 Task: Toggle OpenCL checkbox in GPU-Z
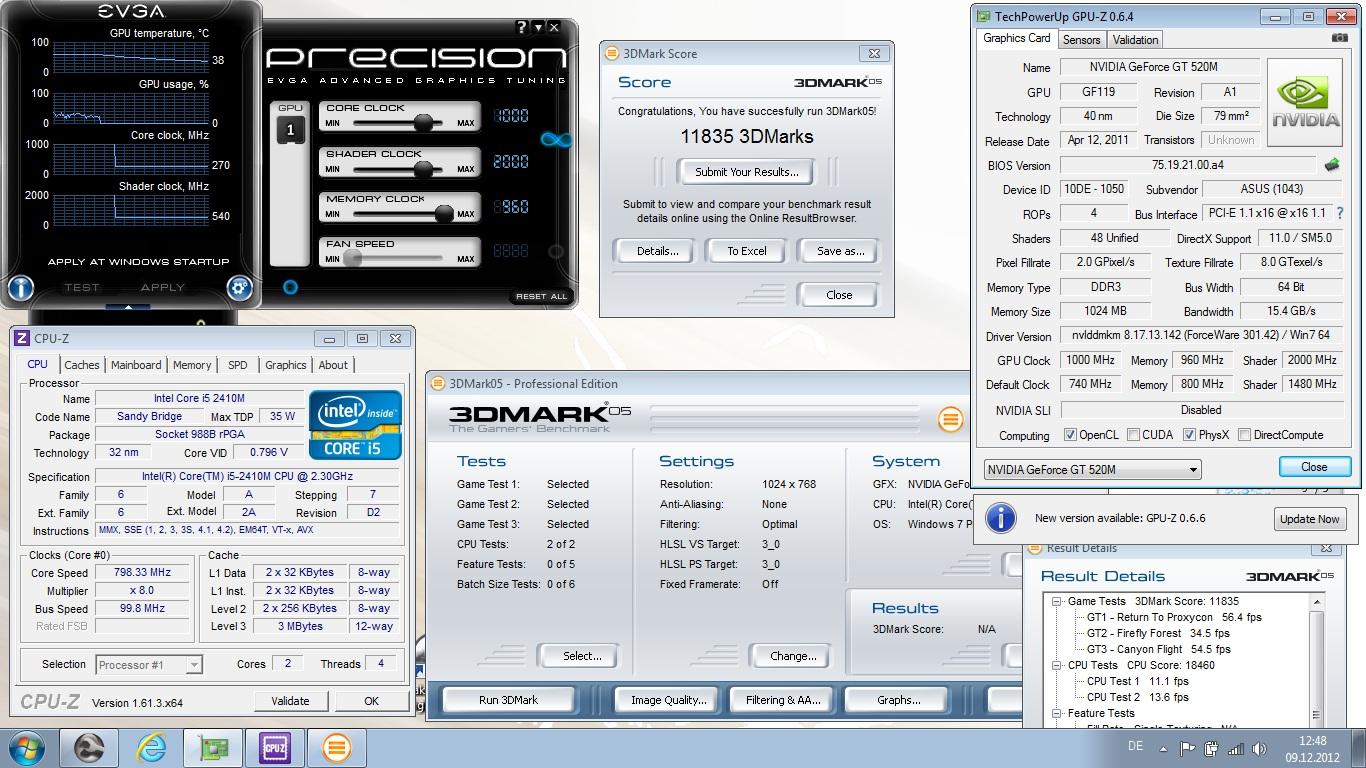point(1070,435)
